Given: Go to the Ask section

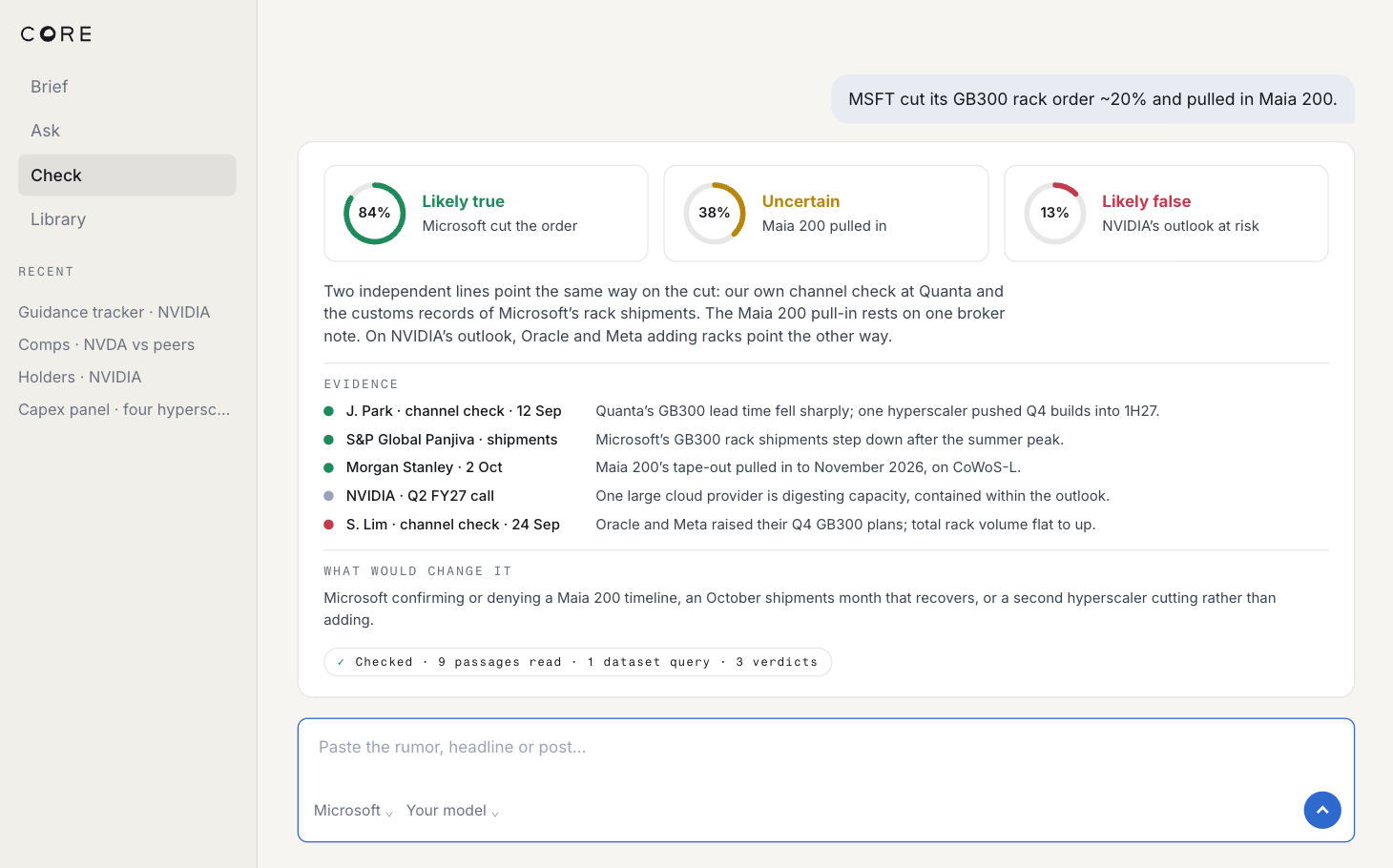Looking at the screenshot, I should [127, 131].
